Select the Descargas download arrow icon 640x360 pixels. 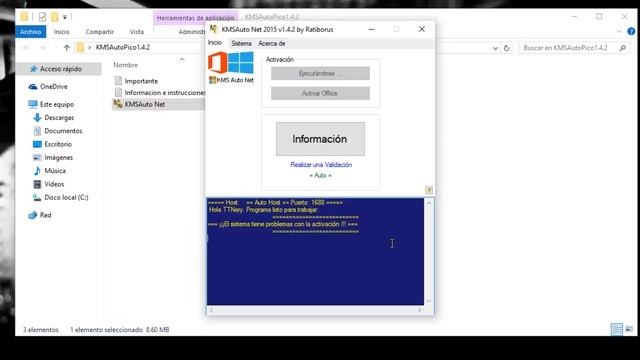[x=37, y=118]
